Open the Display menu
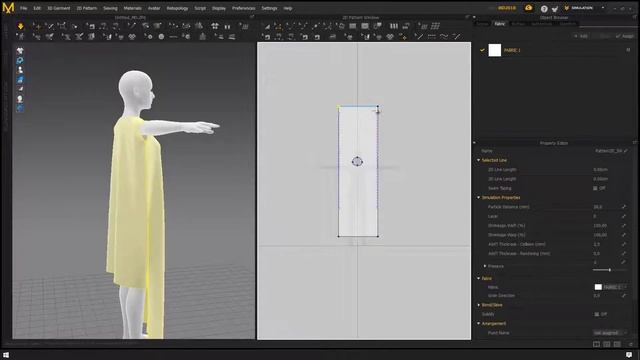 pos(219,8)
